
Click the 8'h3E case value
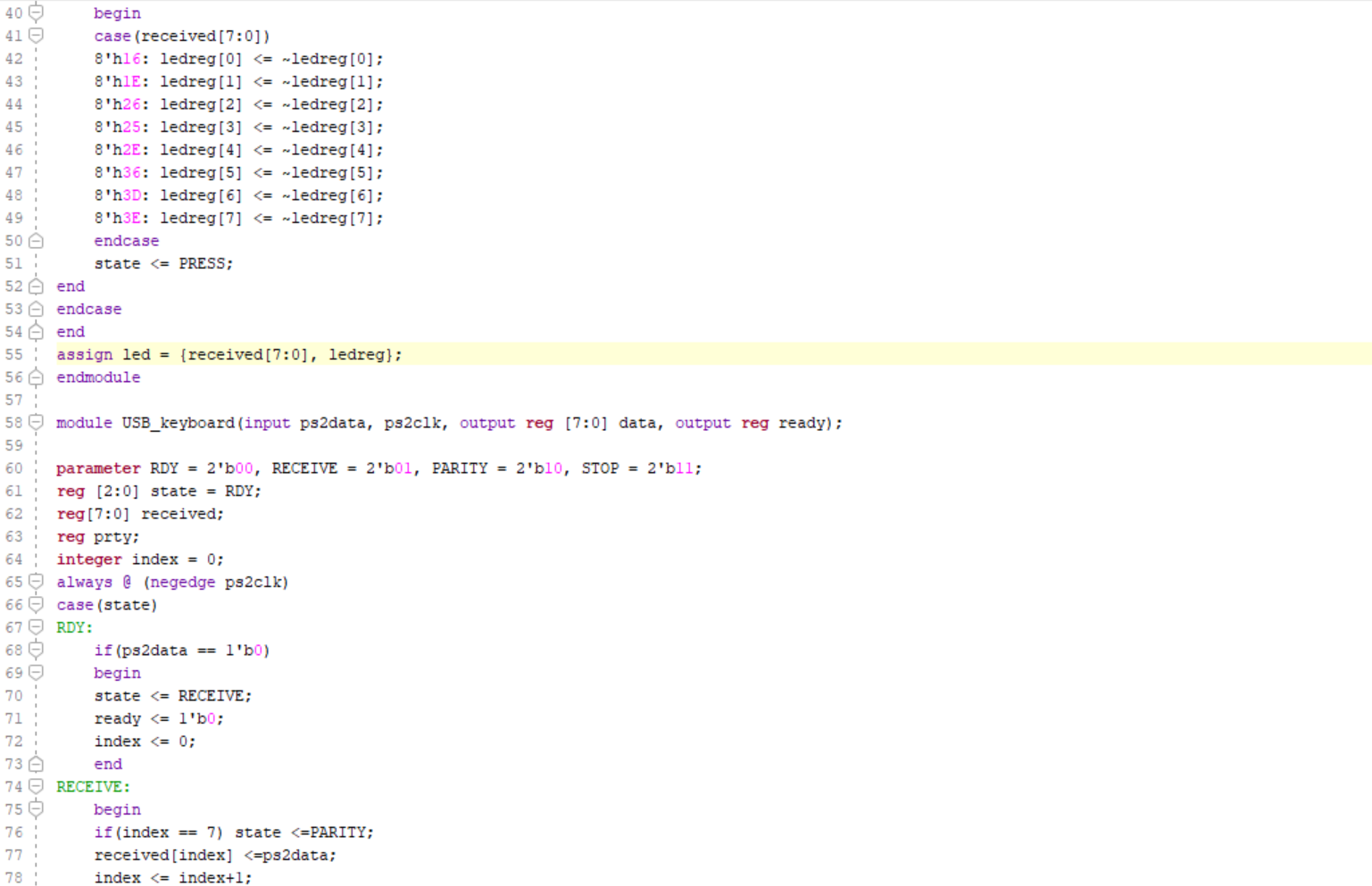[117, 219]
